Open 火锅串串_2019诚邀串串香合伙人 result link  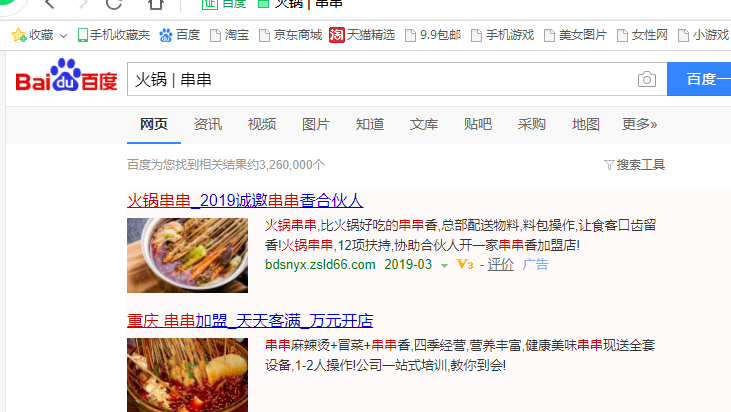(x=245, y=200)
